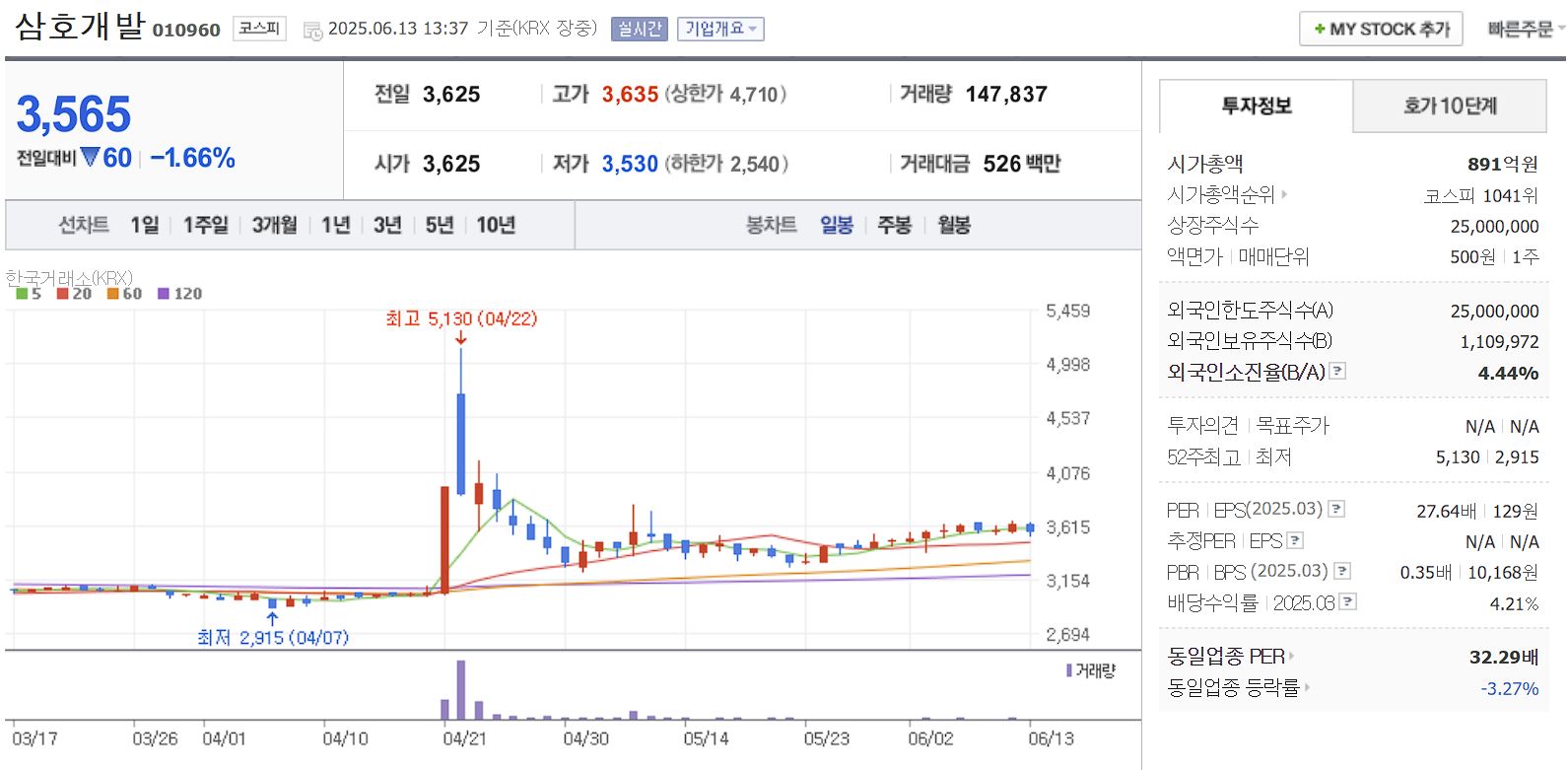Viewport: 1568px width, 770px height.
Task: Click the stock name 삼호개발
Action: pyautogui.click(x=79, y=26)
